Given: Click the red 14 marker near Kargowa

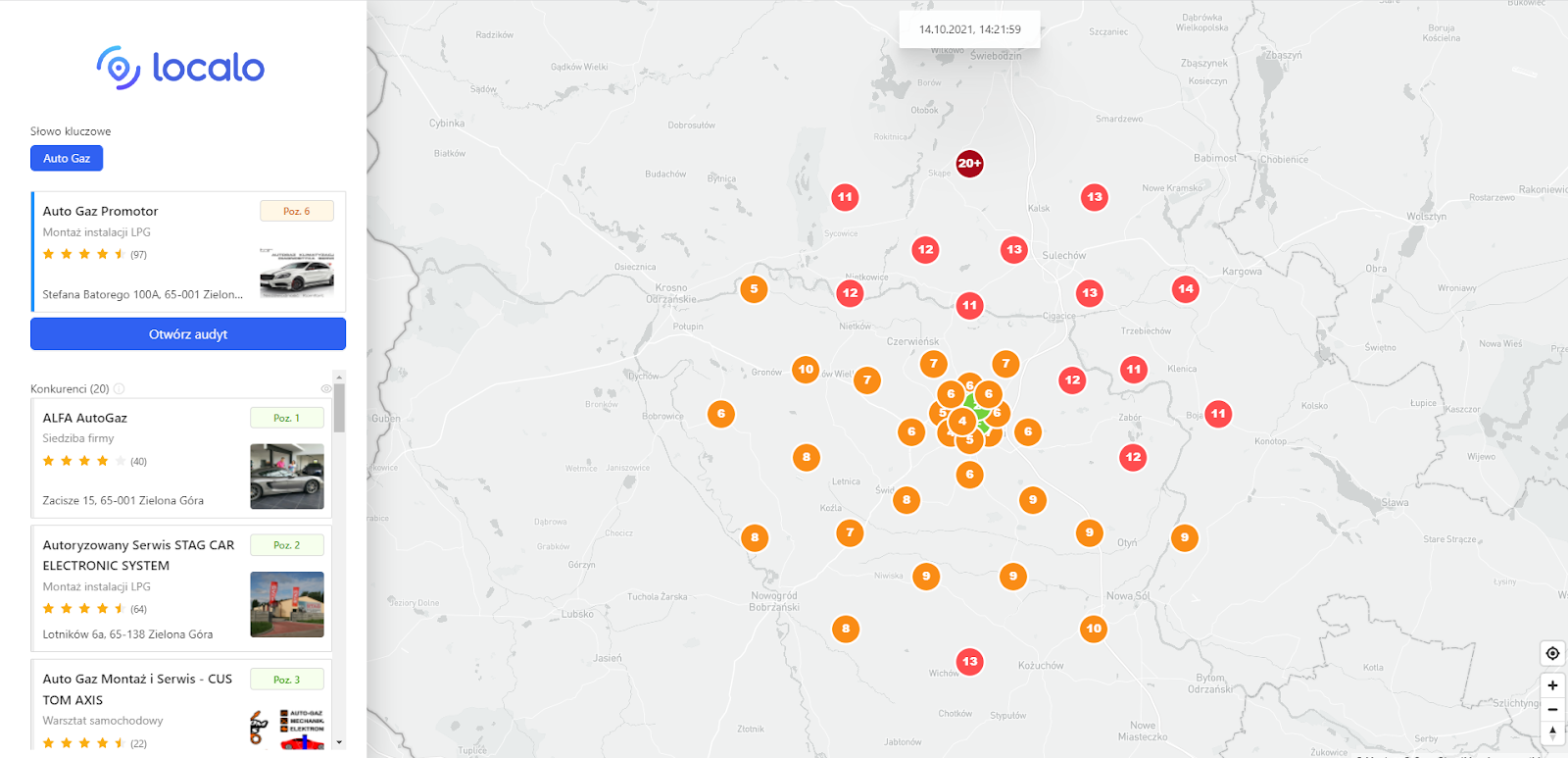Looking at the screenshot, I should tap(1186, 289).
